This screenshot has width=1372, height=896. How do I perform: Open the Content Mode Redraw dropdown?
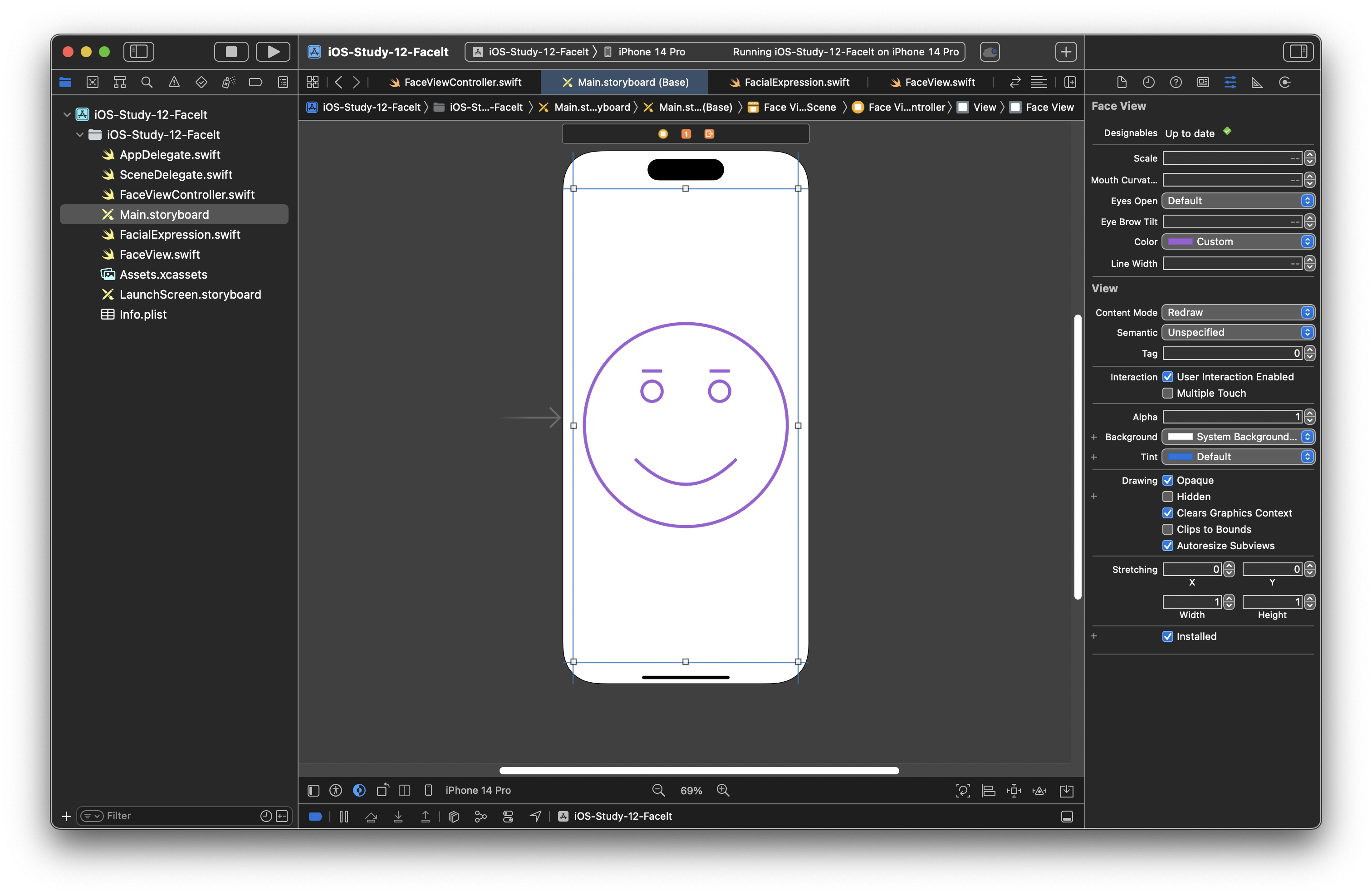point(1237,312)
